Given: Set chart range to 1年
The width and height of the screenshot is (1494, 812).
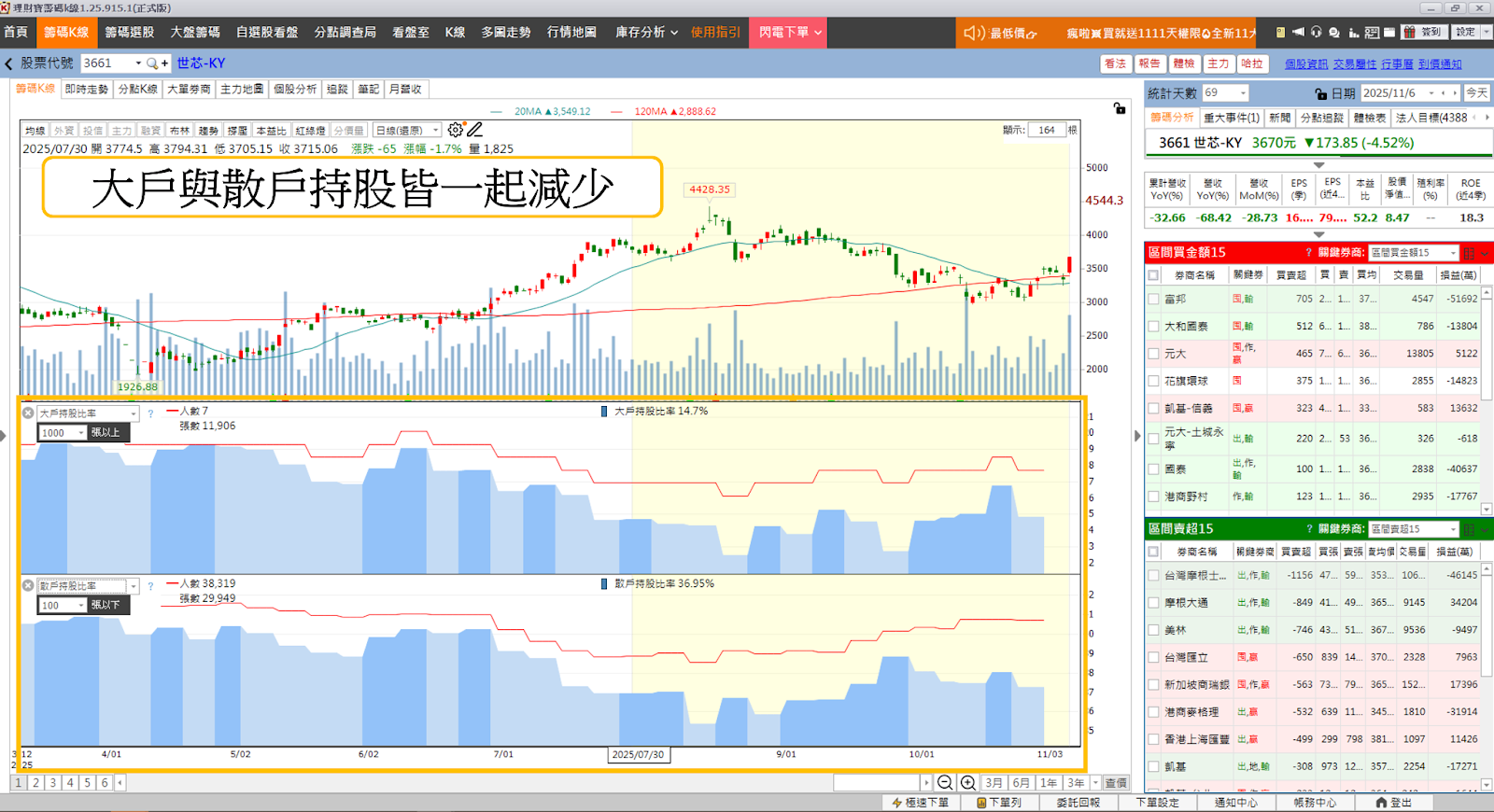Looking at the screenshot, I should pyautogui.click(x=1049, y=783).
